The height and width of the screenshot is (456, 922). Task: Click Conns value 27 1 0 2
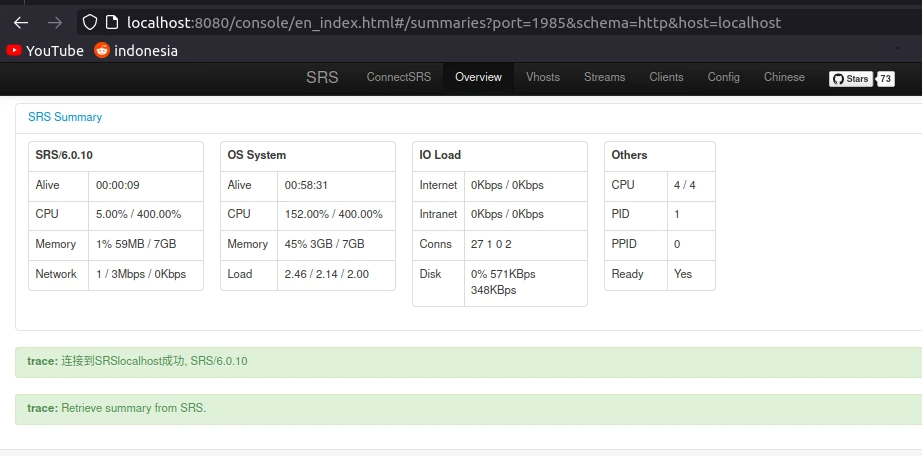click(x=491, y=244)
